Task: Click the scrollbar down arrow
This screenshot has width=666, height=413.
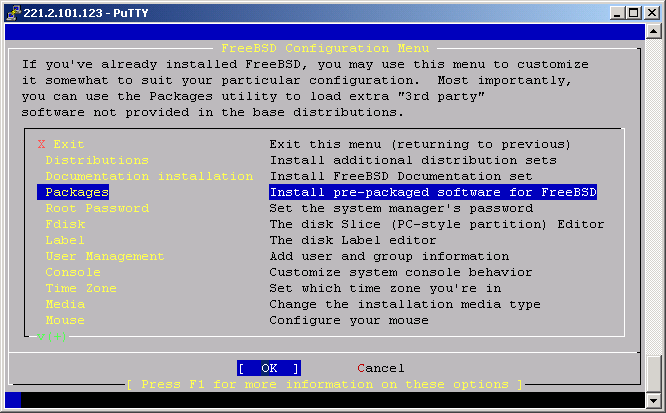Action: point(653,400)
